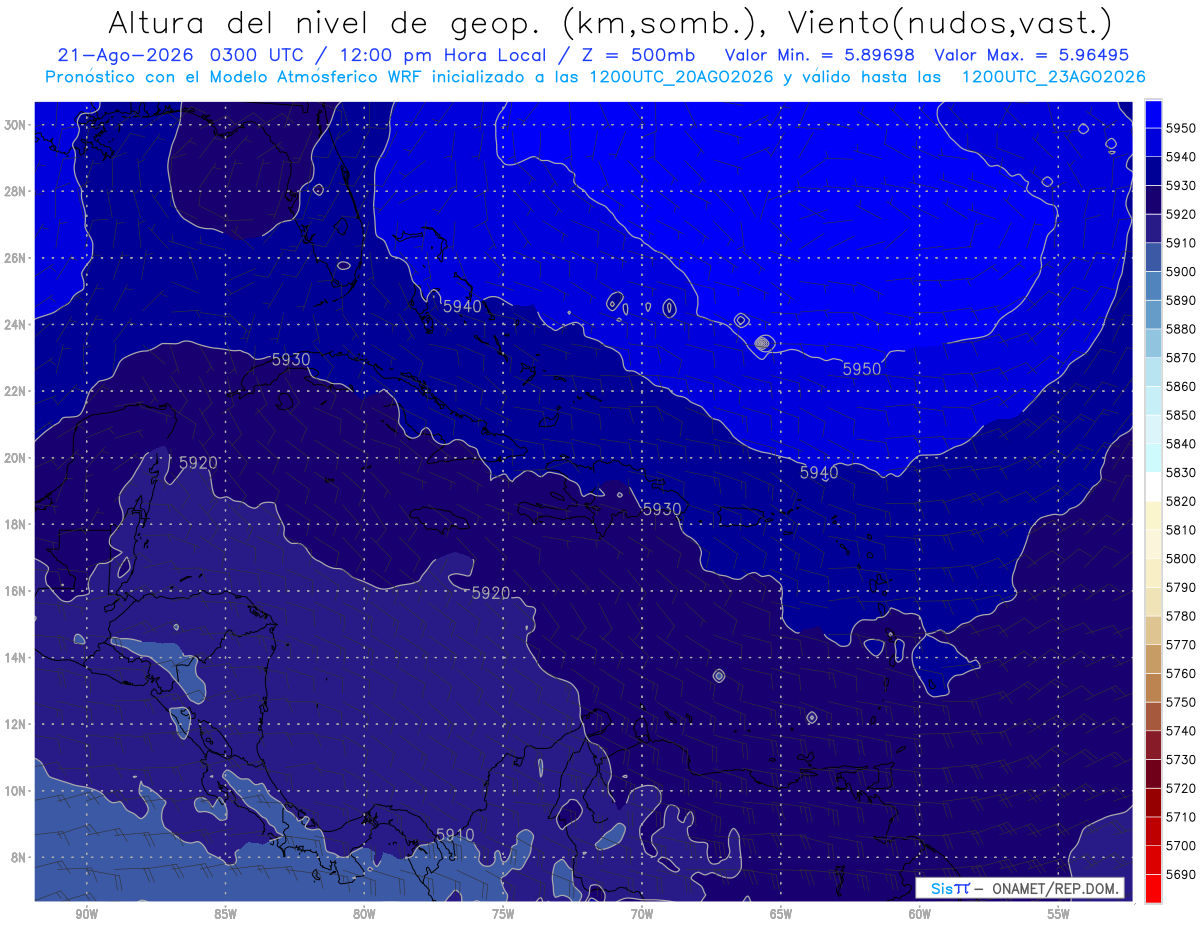
Task: Click 'Valor Min. = 5.89698' text
Action: click(820, 55)
